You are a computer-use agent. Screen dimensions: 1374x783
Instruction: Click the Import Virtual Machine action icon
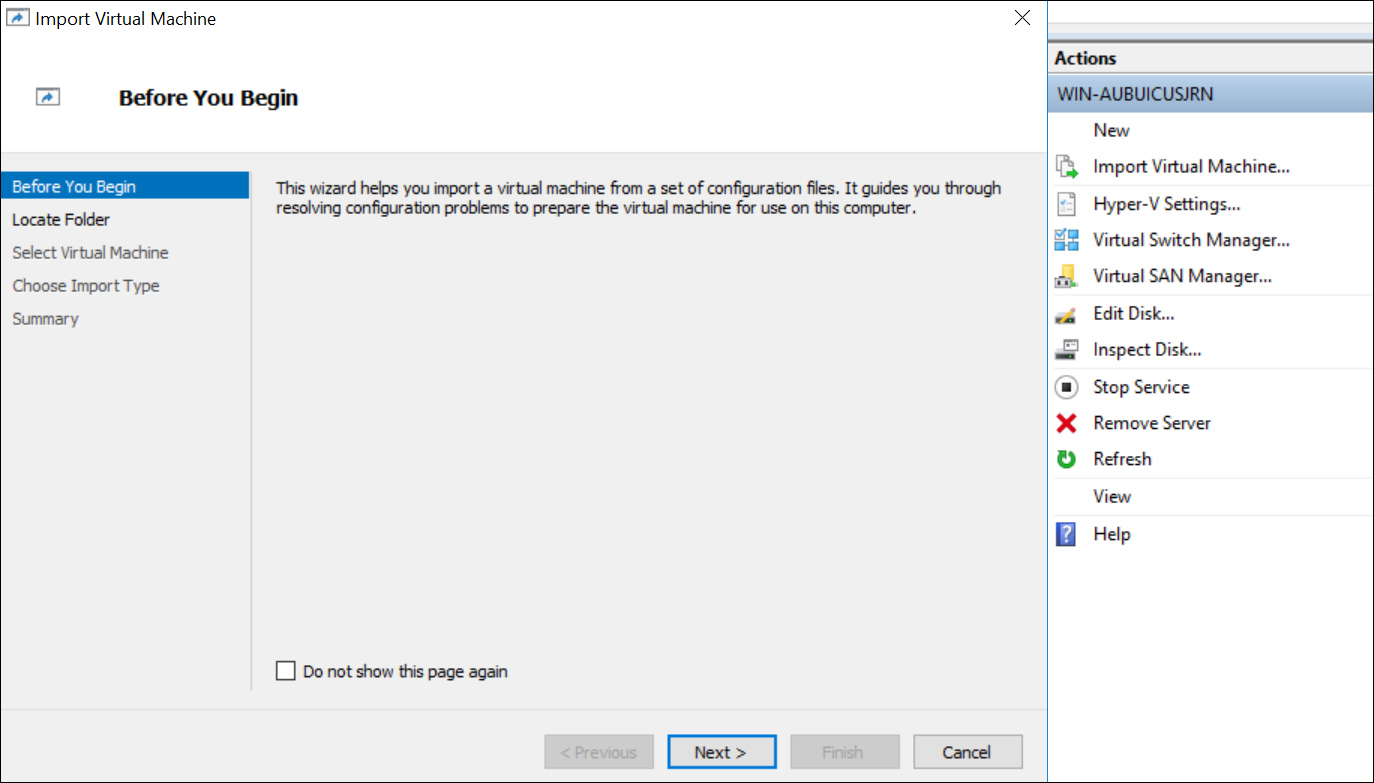click(1067, 167)
